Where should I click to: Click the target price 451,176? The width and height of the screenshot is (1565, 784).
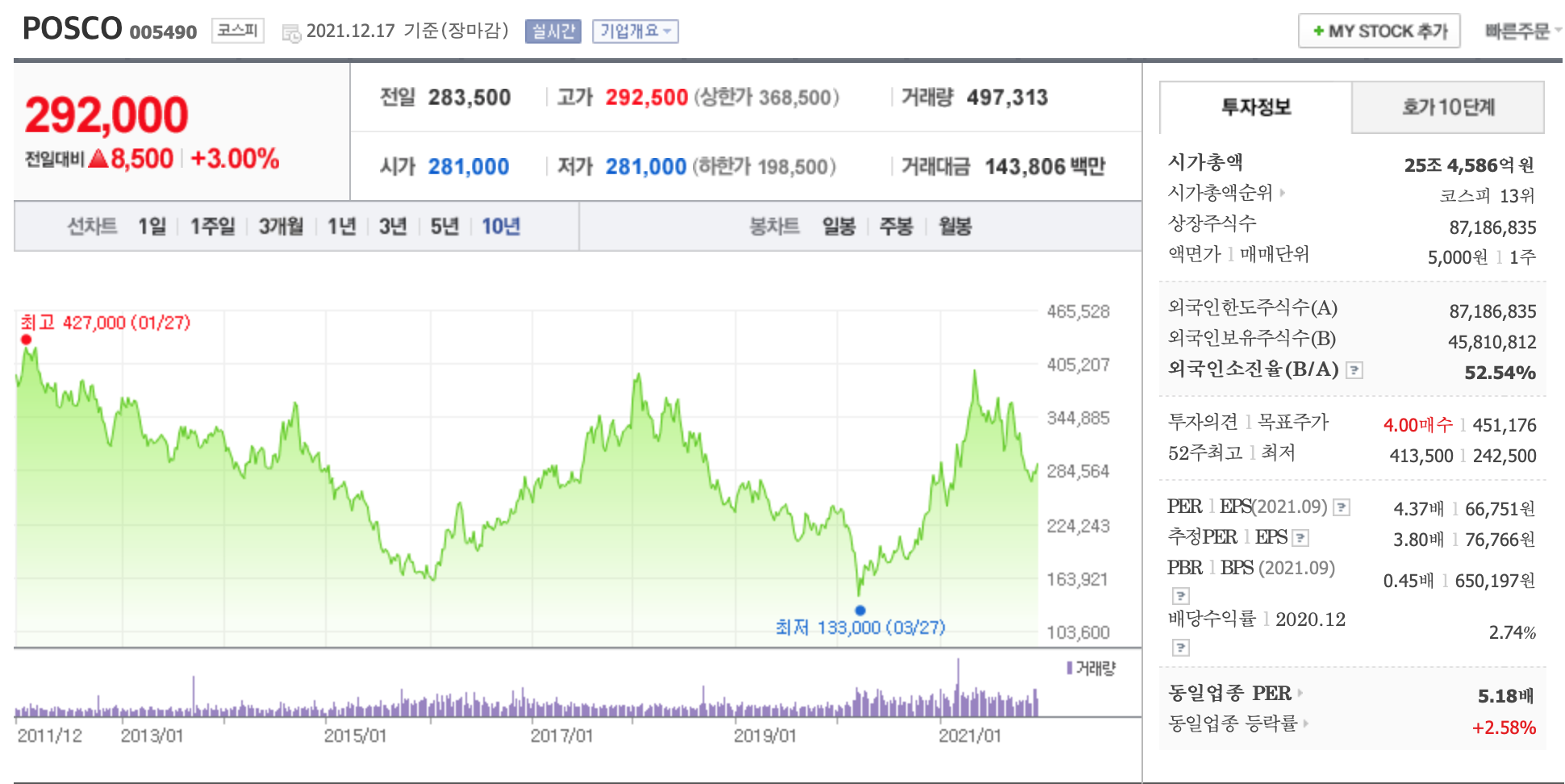pyautogui.click(x=1504, y=425)
